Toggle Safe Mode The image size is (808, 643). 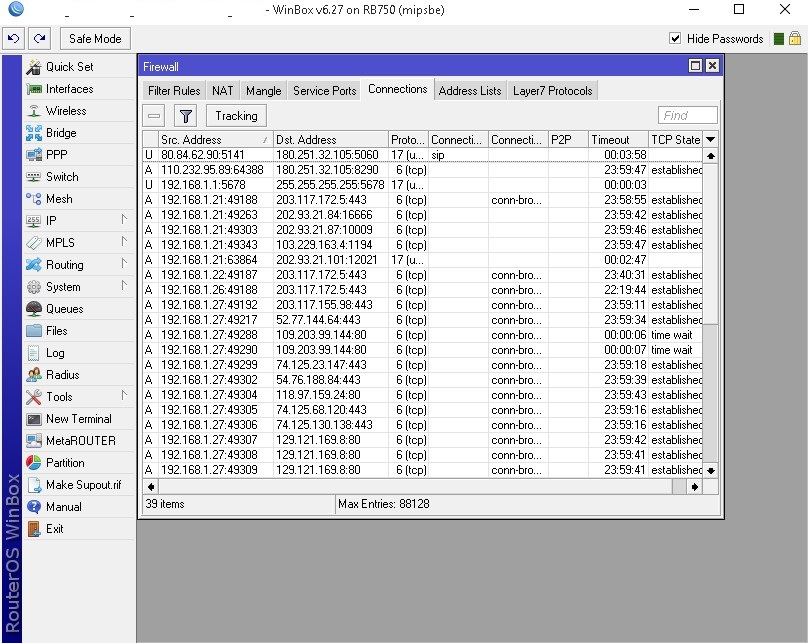coord(95,39)
